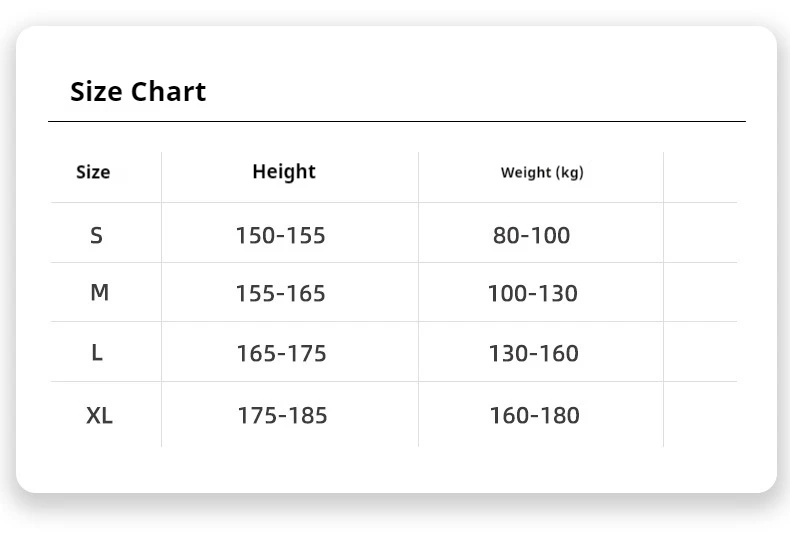Select the S size row label
Image resolution: width=790 pixels, height=548 pixels.
96,235
